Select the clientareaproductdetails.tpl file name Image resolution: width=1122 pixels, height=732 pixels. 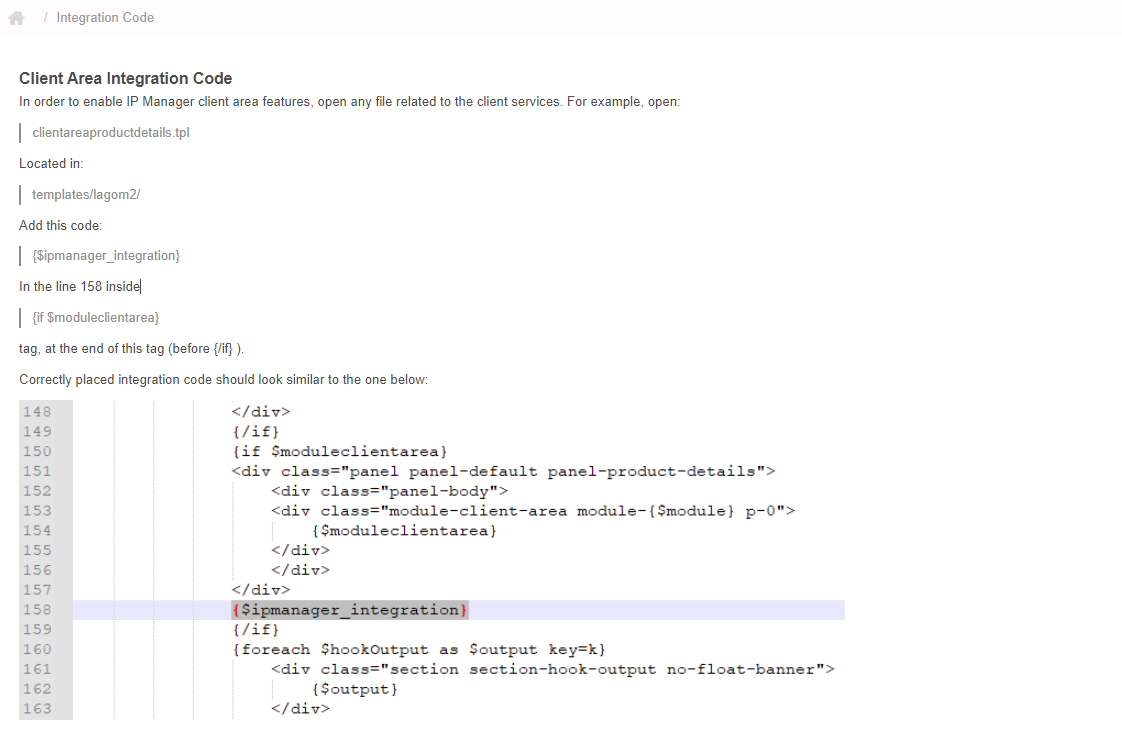coord(111,132)
